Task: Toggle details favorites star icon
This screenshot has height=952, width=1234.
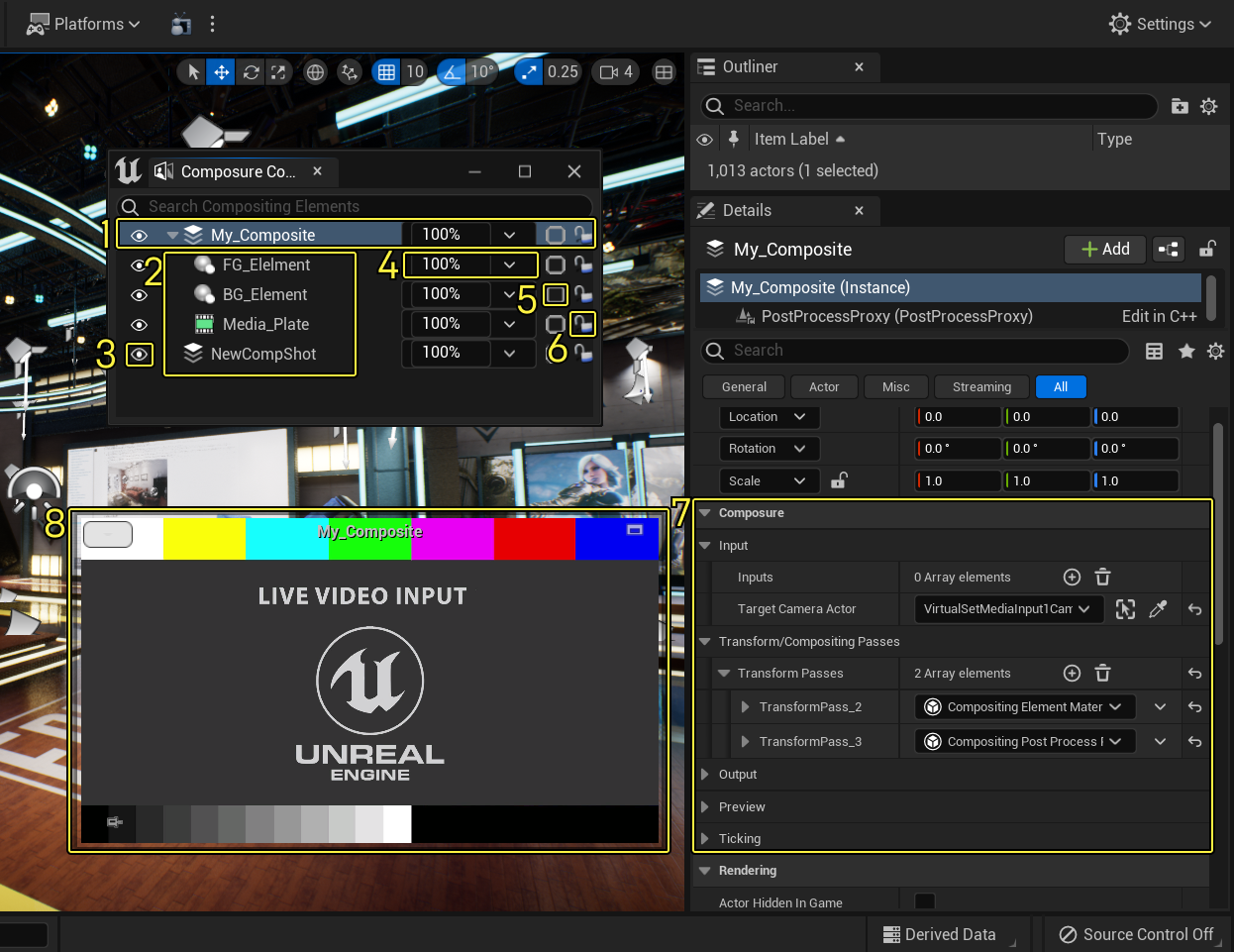Action: (x=1186, y=351)
